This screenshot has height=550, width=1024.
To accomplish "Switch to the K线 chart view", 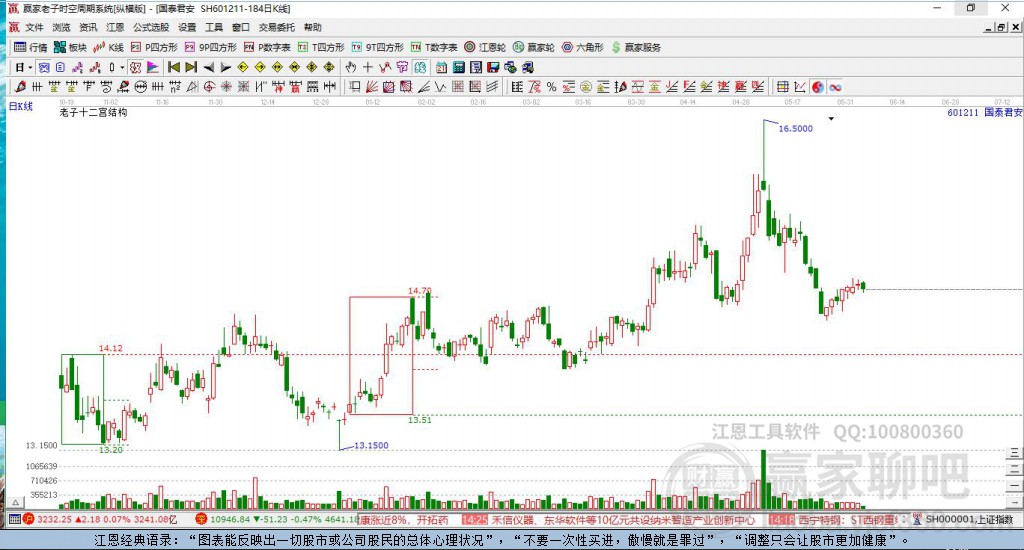I will coord(108,47).
